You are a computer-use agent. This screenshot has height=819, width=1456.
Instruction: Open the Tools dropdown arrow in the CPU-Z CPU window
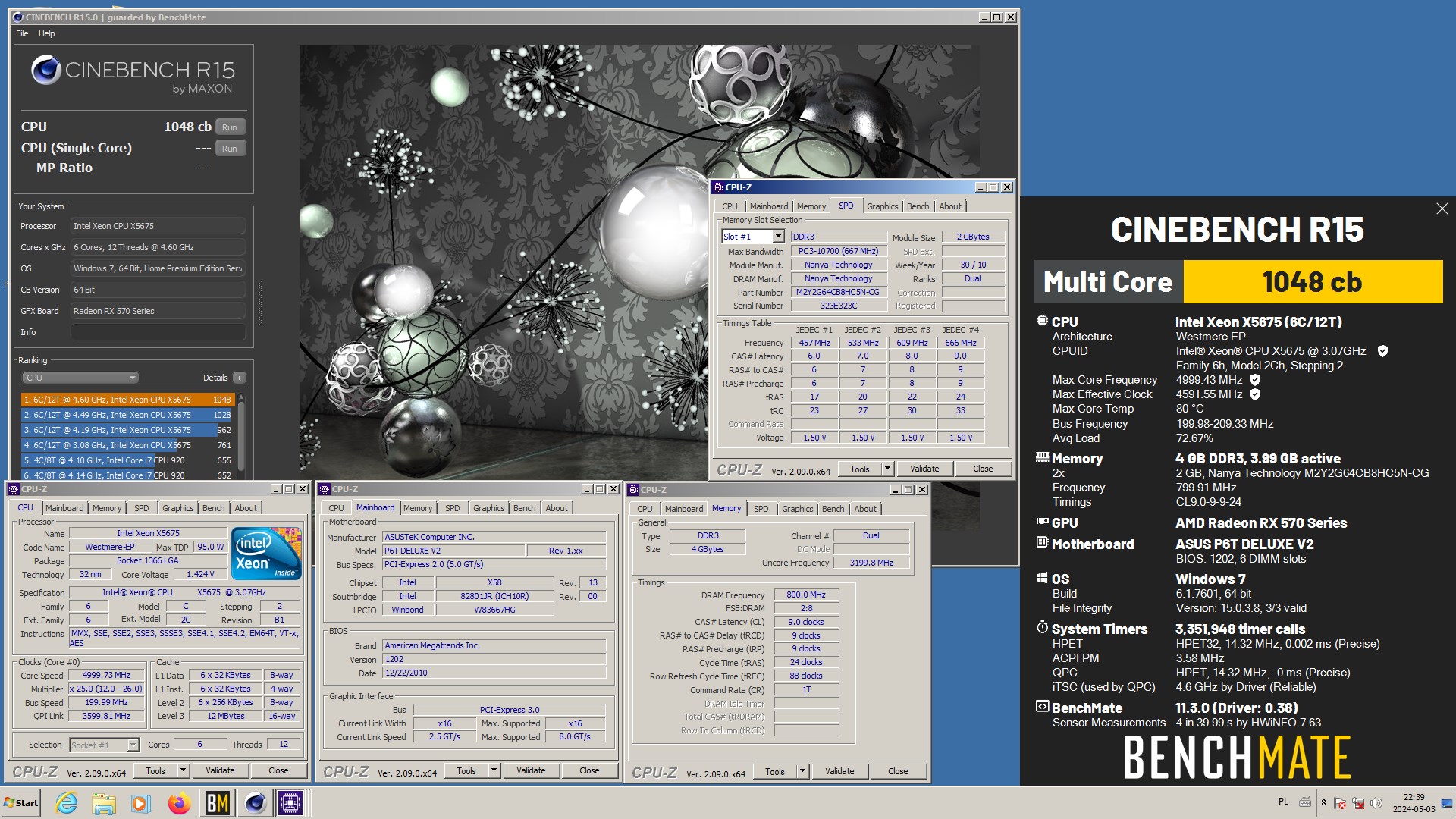coord(183,770)
